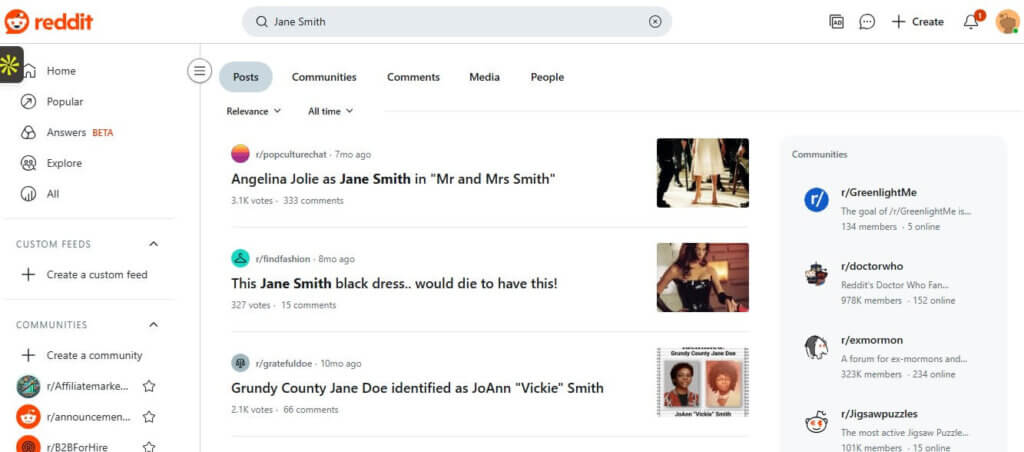Favorite r/announcements with the star

[x=149, y=417]
